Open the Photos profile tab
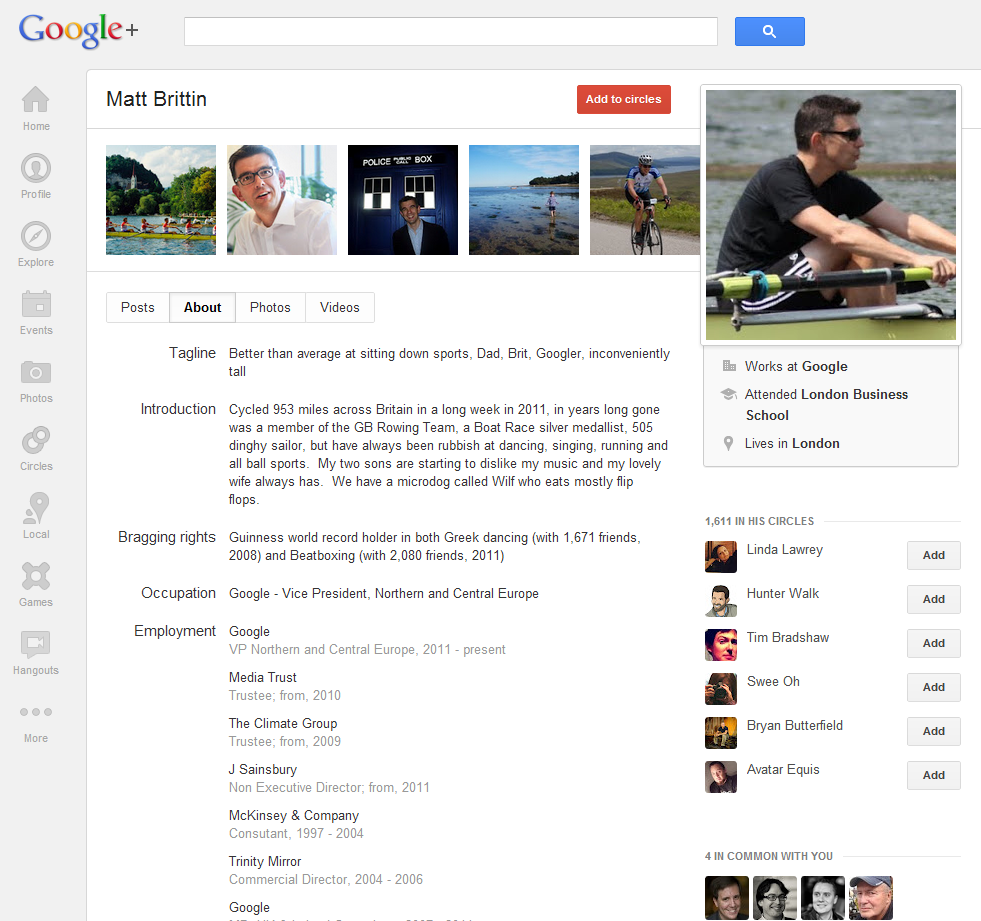This screenshot has width=981, height=921. point(270,307)
